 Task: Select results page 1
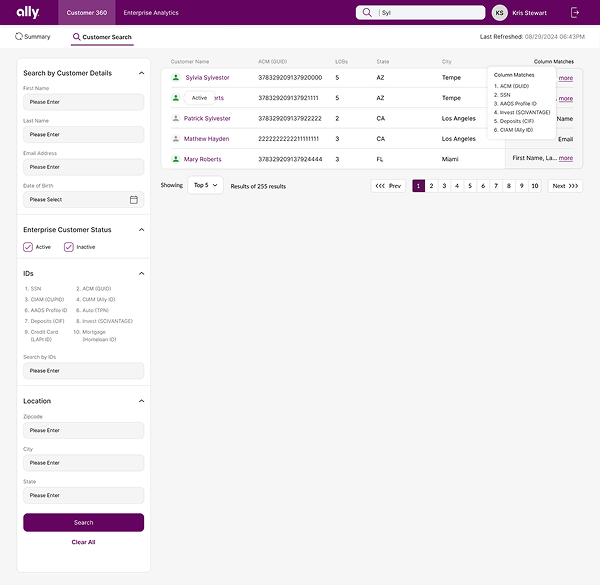point(418,186)
